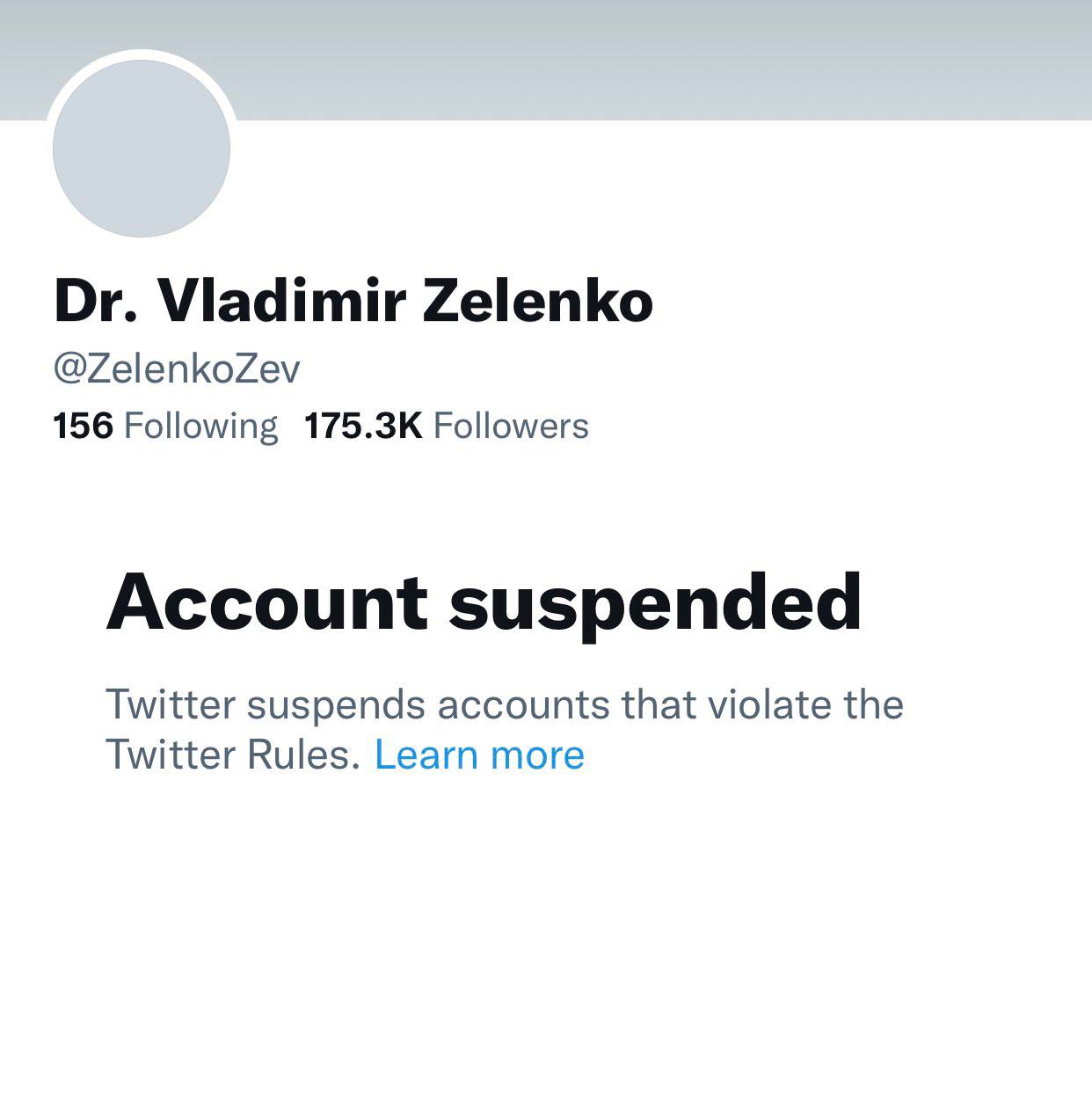
Task: Select the @ZelenkoZev handle text
Action: coord(177,368)
